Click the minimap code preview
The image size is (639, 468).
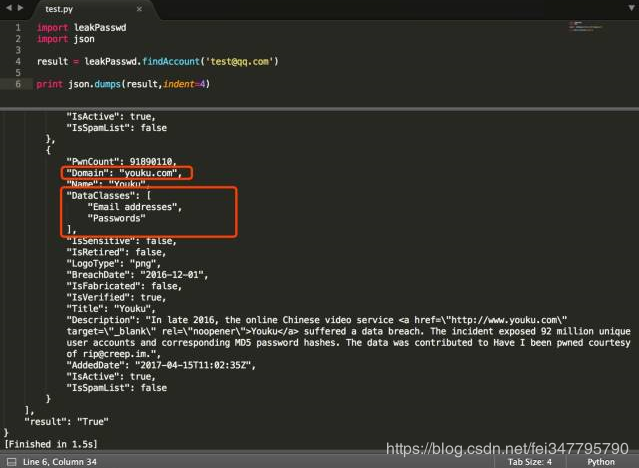point(586,26)
